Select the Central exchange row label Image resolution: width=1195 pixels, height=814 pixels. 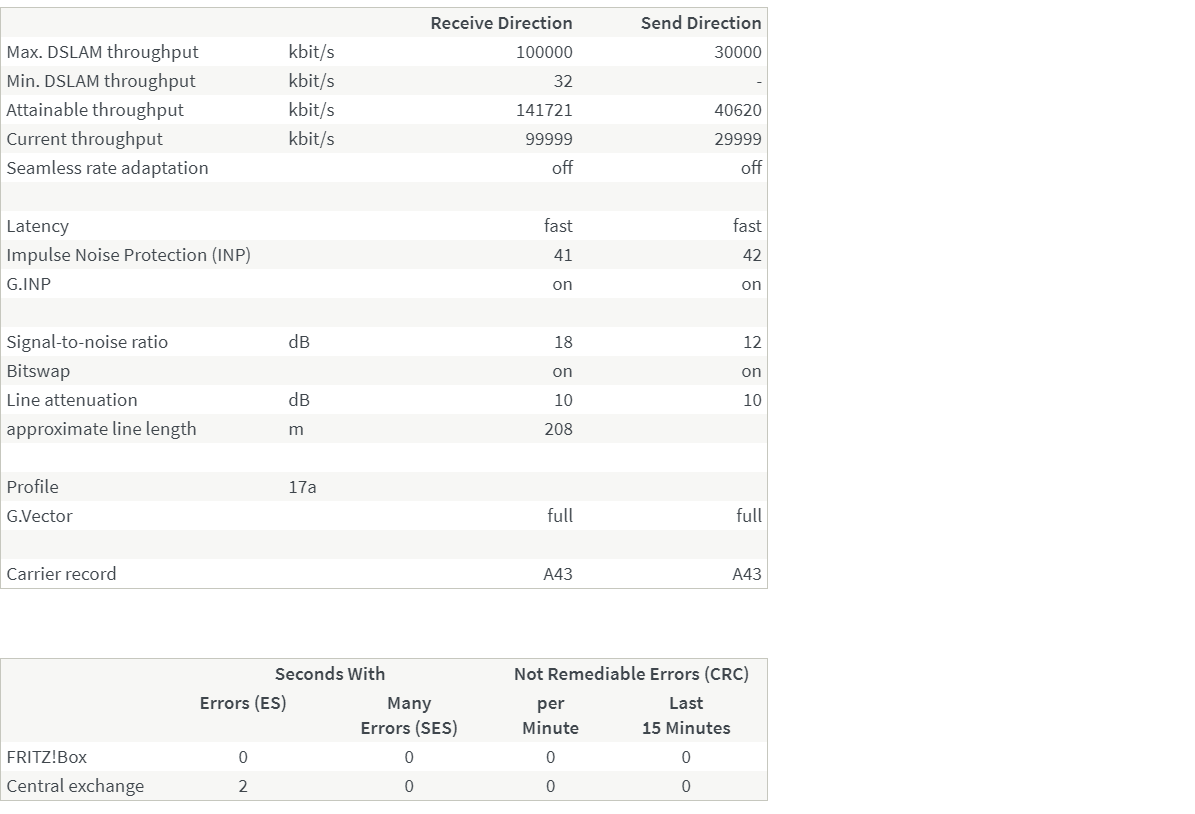[x=75, y=786]
